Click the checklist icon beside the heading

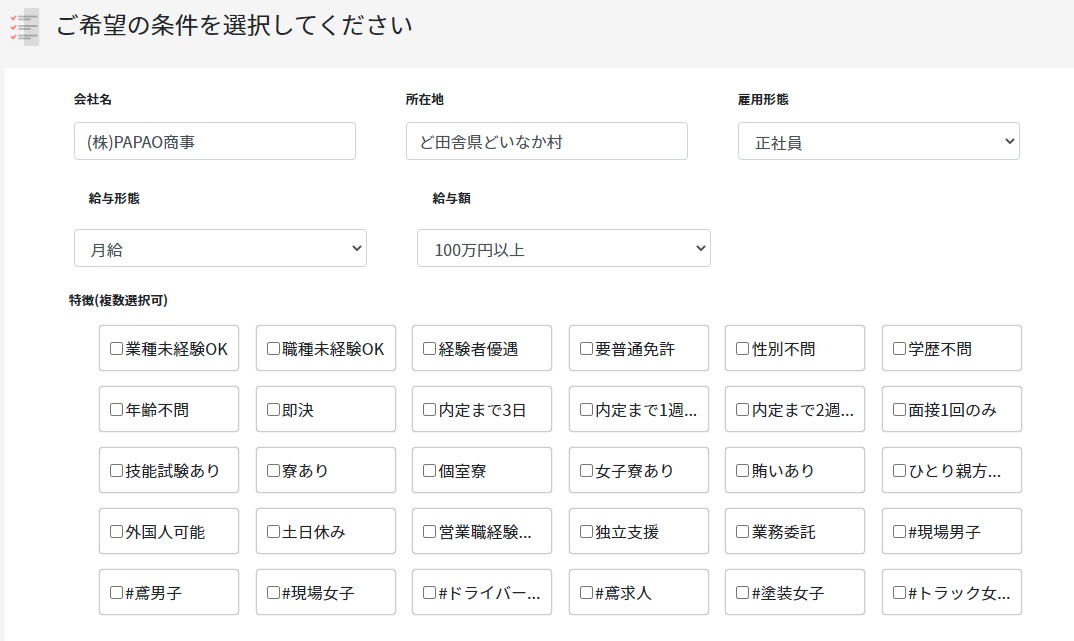pos(24,26)
